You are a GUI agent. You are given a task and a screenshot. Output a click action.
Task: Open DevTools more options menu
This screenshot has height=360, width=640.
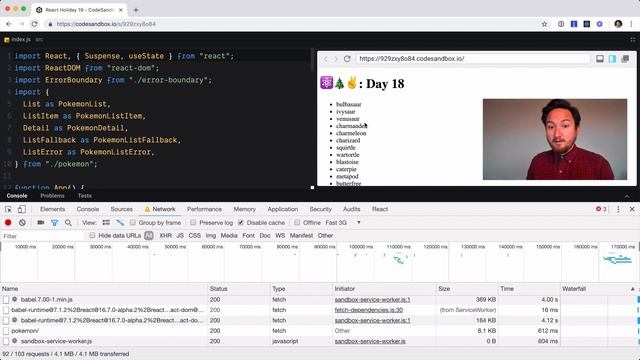618,209
